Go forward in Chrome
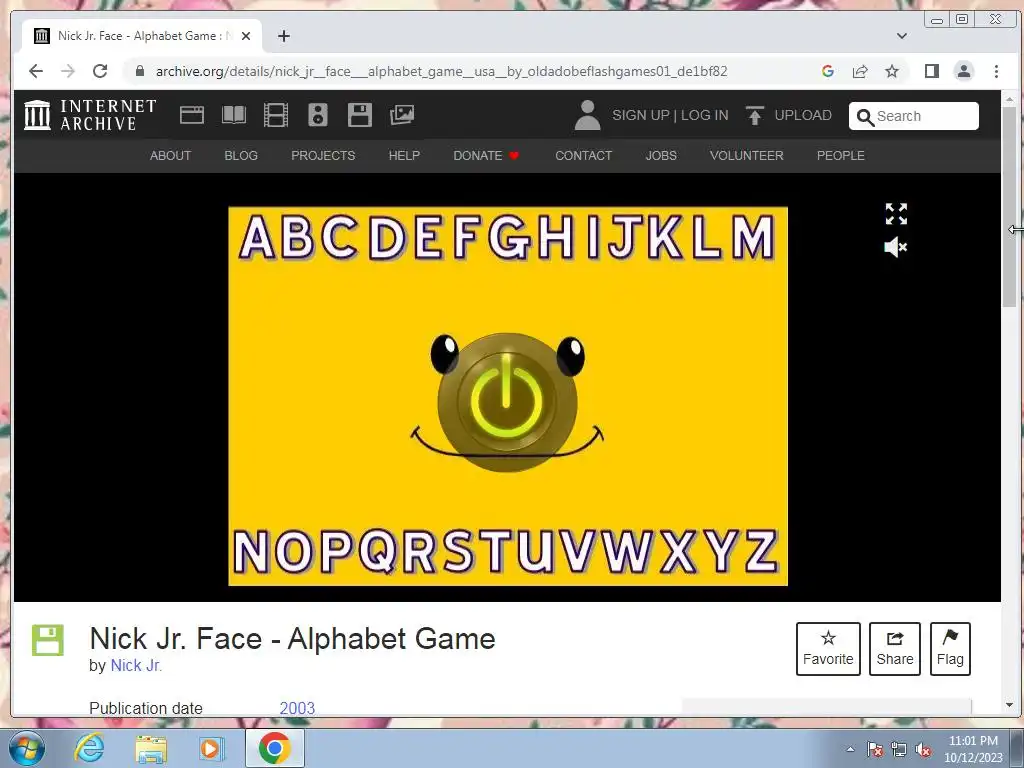The width and height of the screenshot is (1024, 768). pos(68,71)
